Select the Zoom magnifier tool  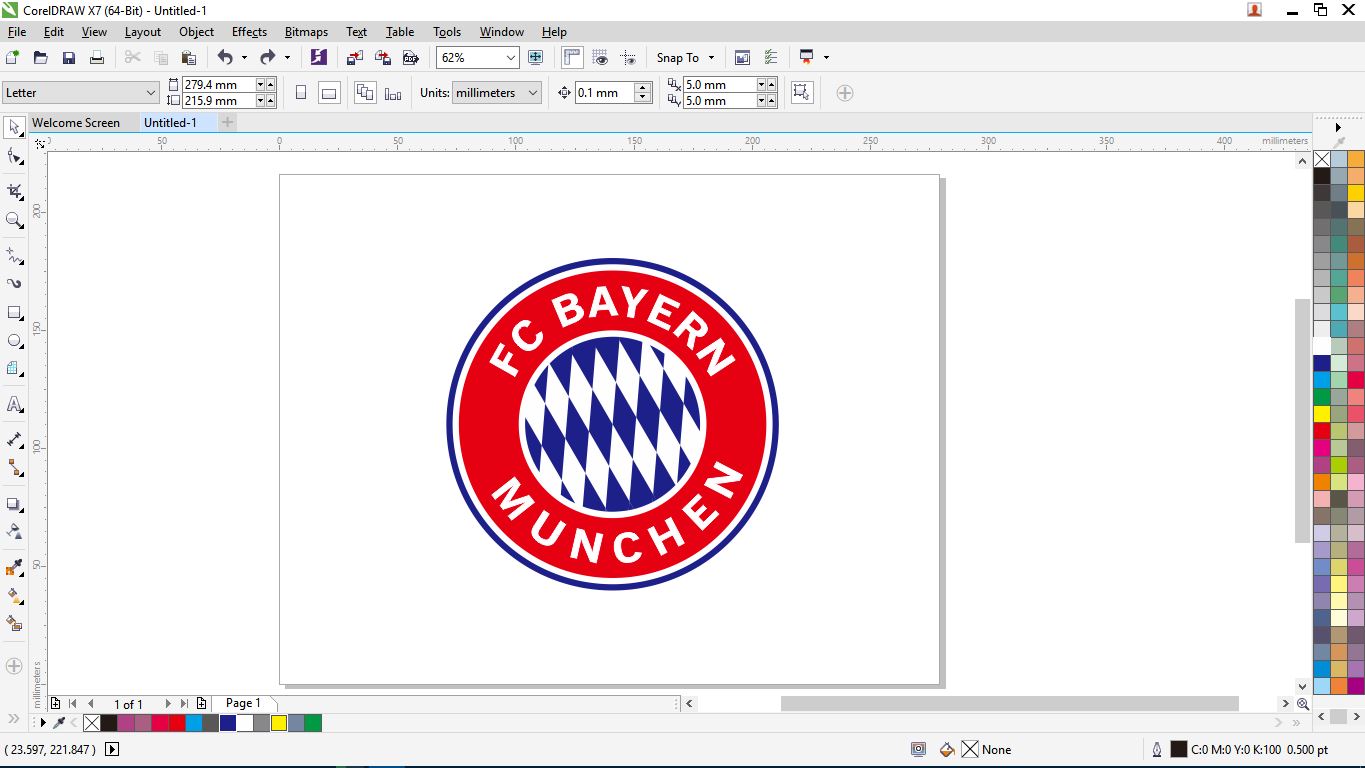pos(14,220)
